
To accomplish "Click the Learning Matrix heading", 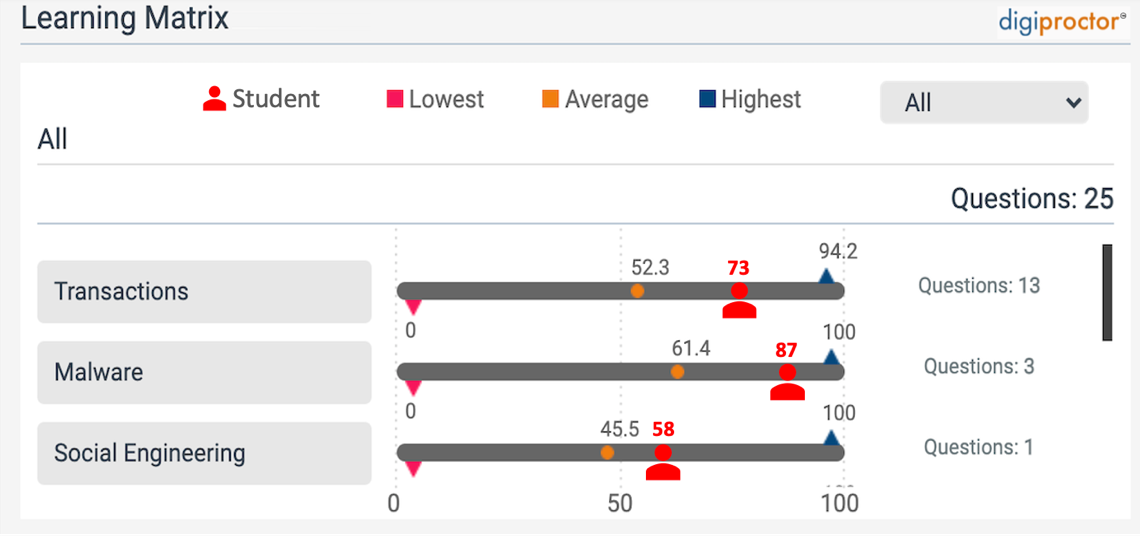I will (x=125, y=18).
